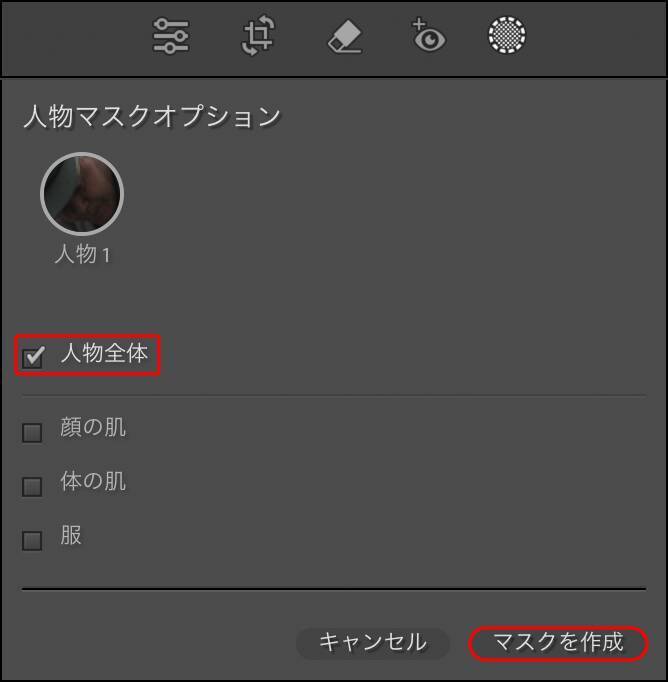Click the マスクを作成 button
668x682 pixels.
tap(558, 643)
